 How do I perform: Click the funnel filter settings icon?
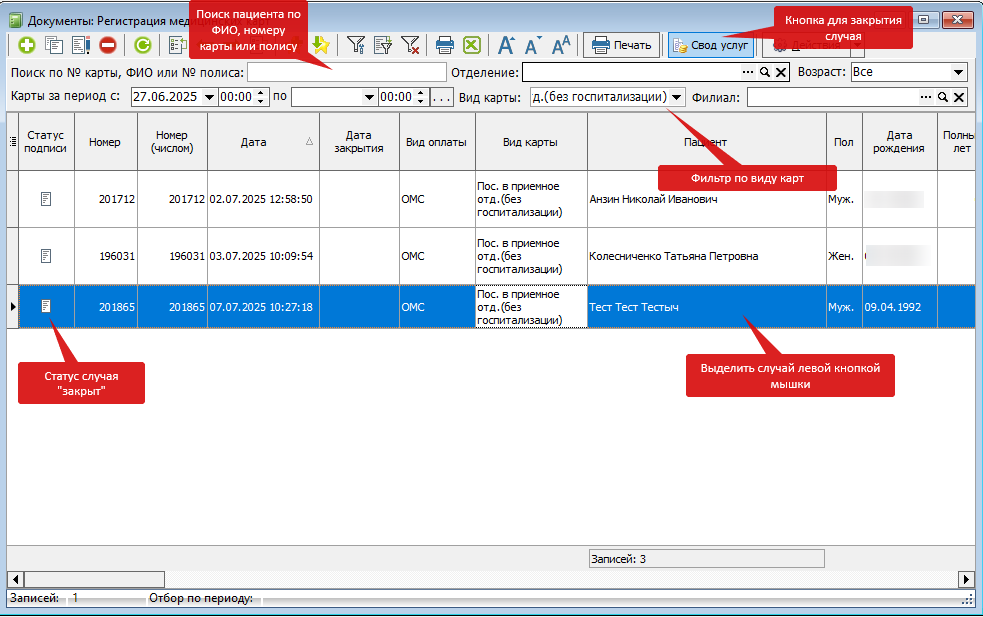[x=356, y=45]
